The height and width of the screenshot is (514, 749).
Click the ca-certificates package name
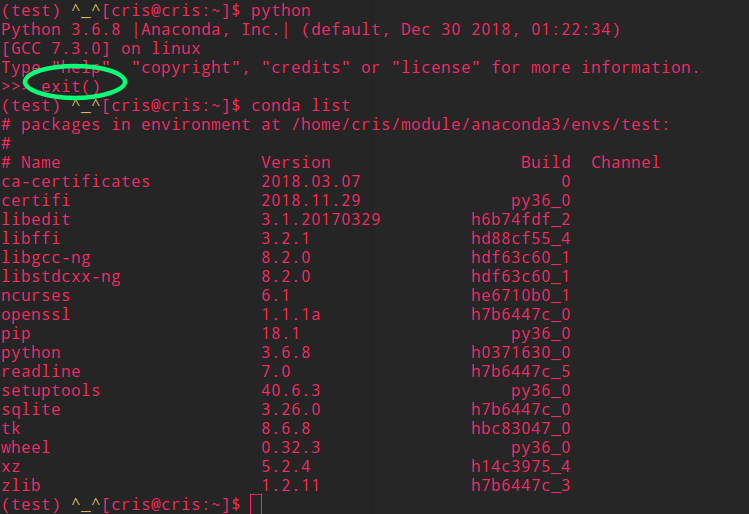[x=76, y=182]
